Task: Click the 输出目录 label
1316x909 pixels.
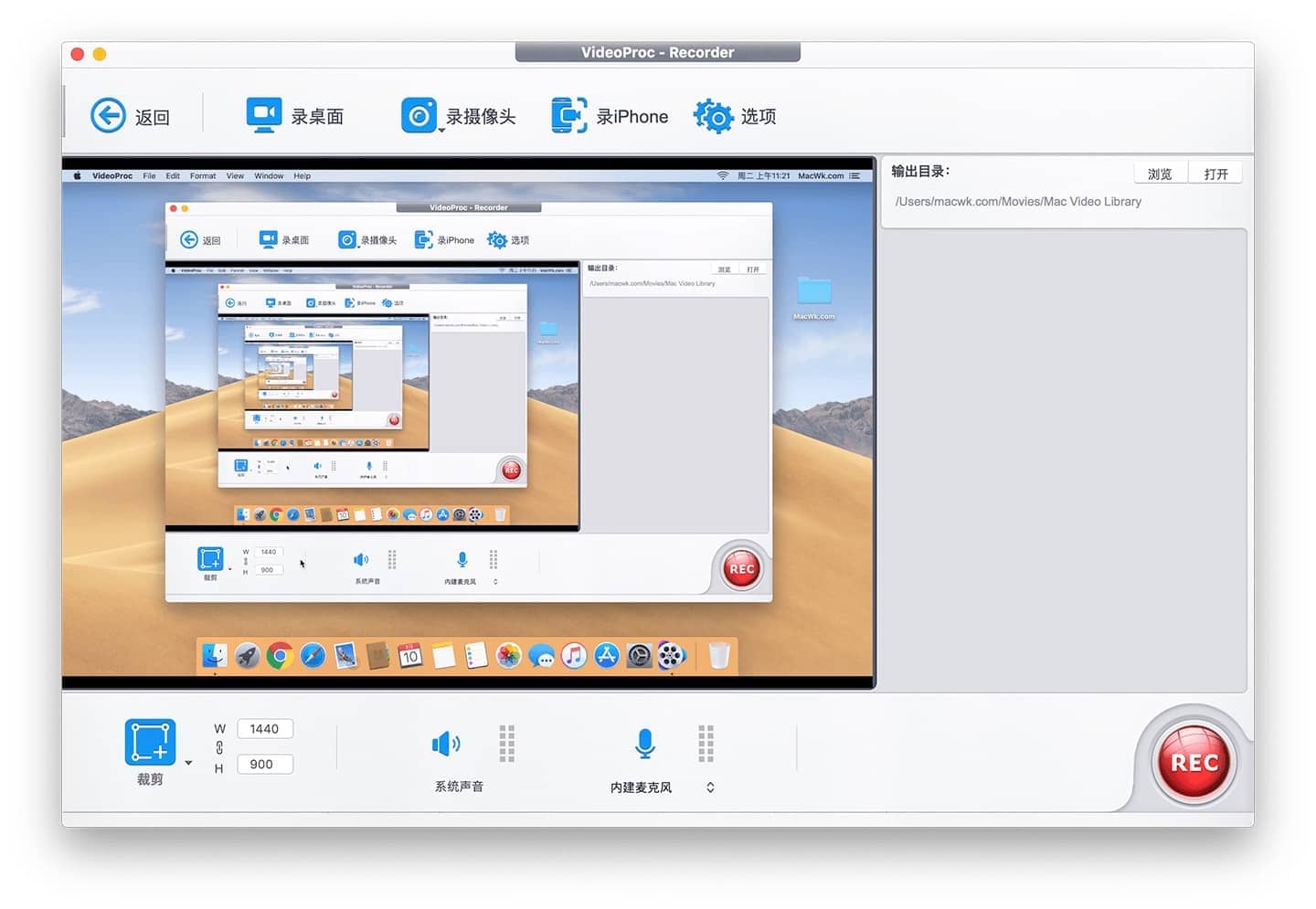Action: pyautogui.click(x=920, y=171)
